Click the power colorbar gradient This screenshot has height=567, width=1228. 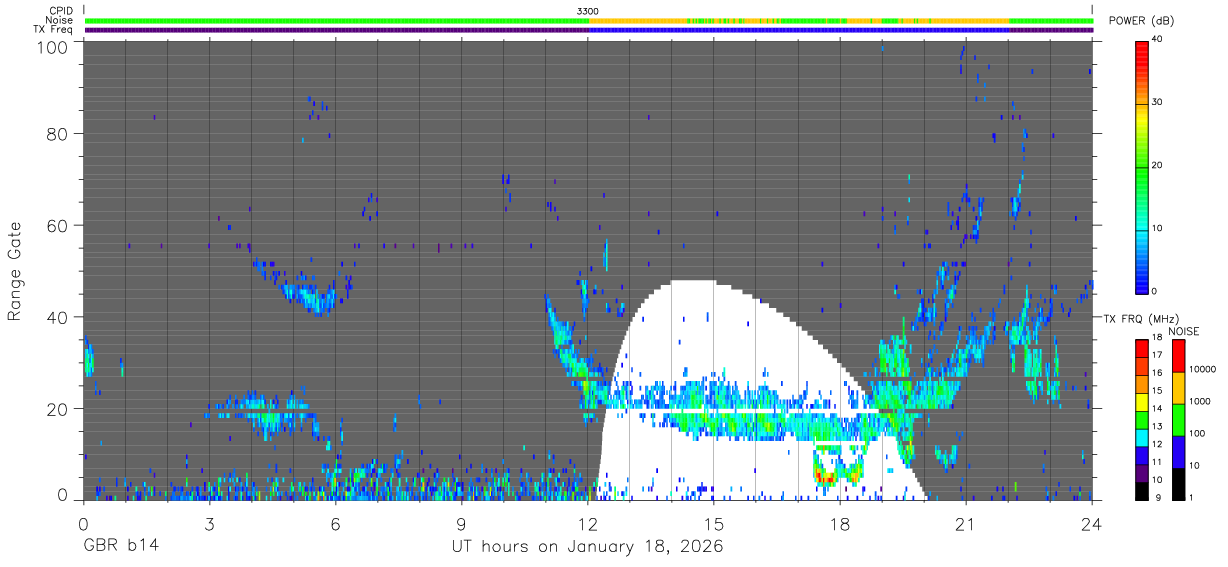pyautogui.click(x=1142, y=166)
